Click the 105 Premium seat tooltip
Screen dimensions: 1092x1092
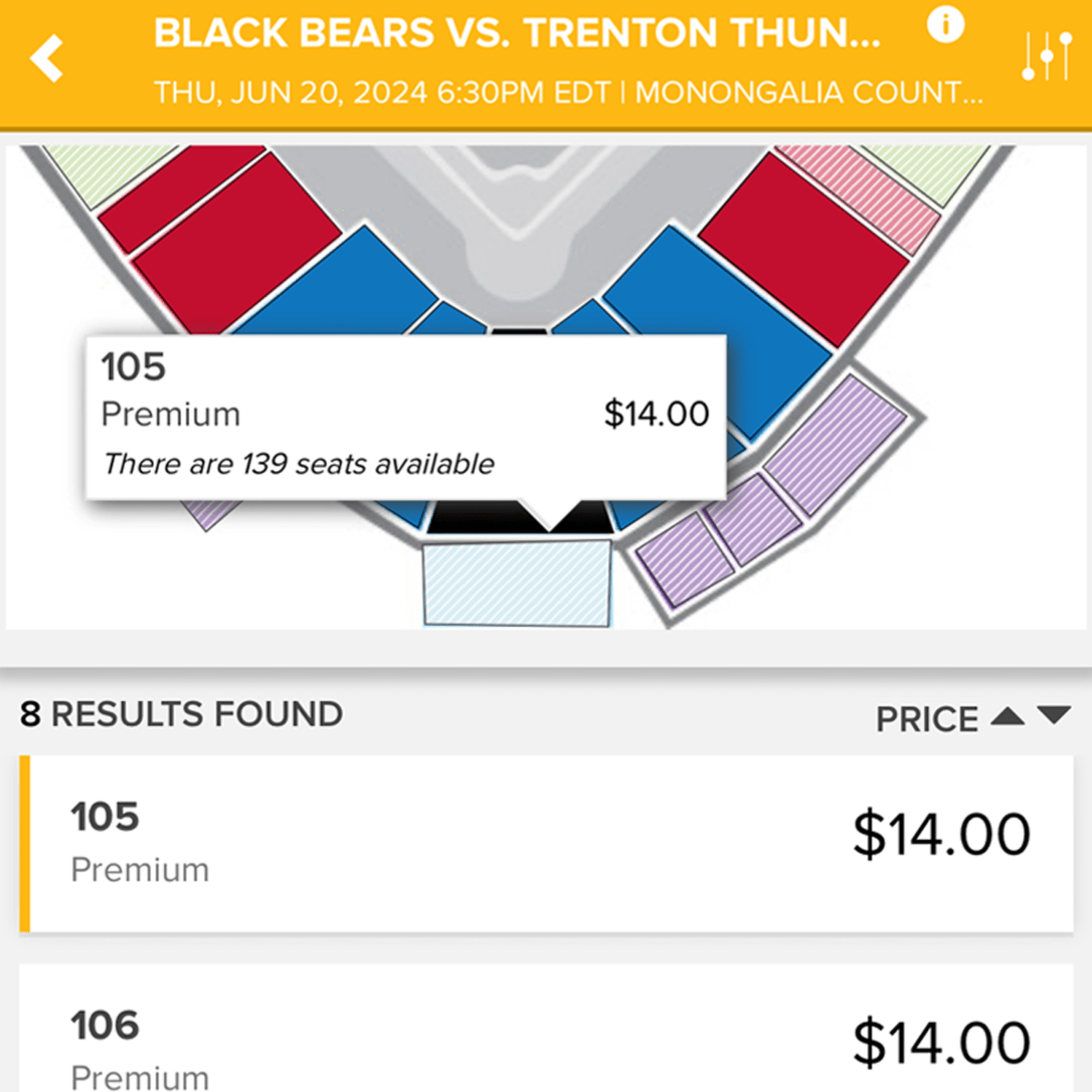click(405, 416)
